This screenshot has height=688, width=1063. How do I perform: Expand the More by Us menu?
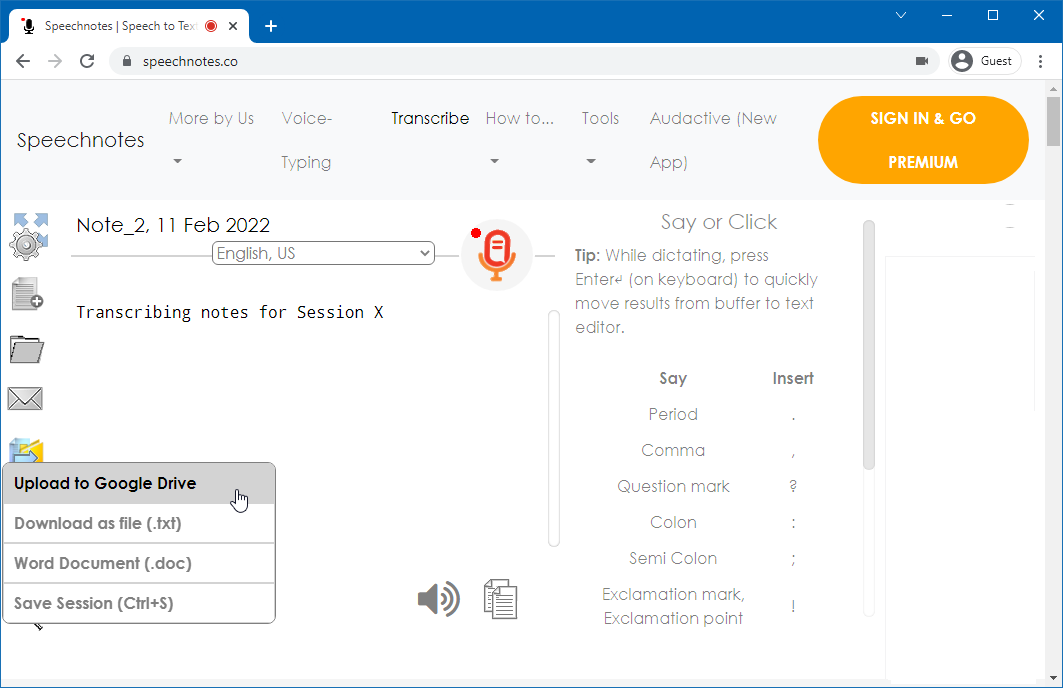click(211, 119)
